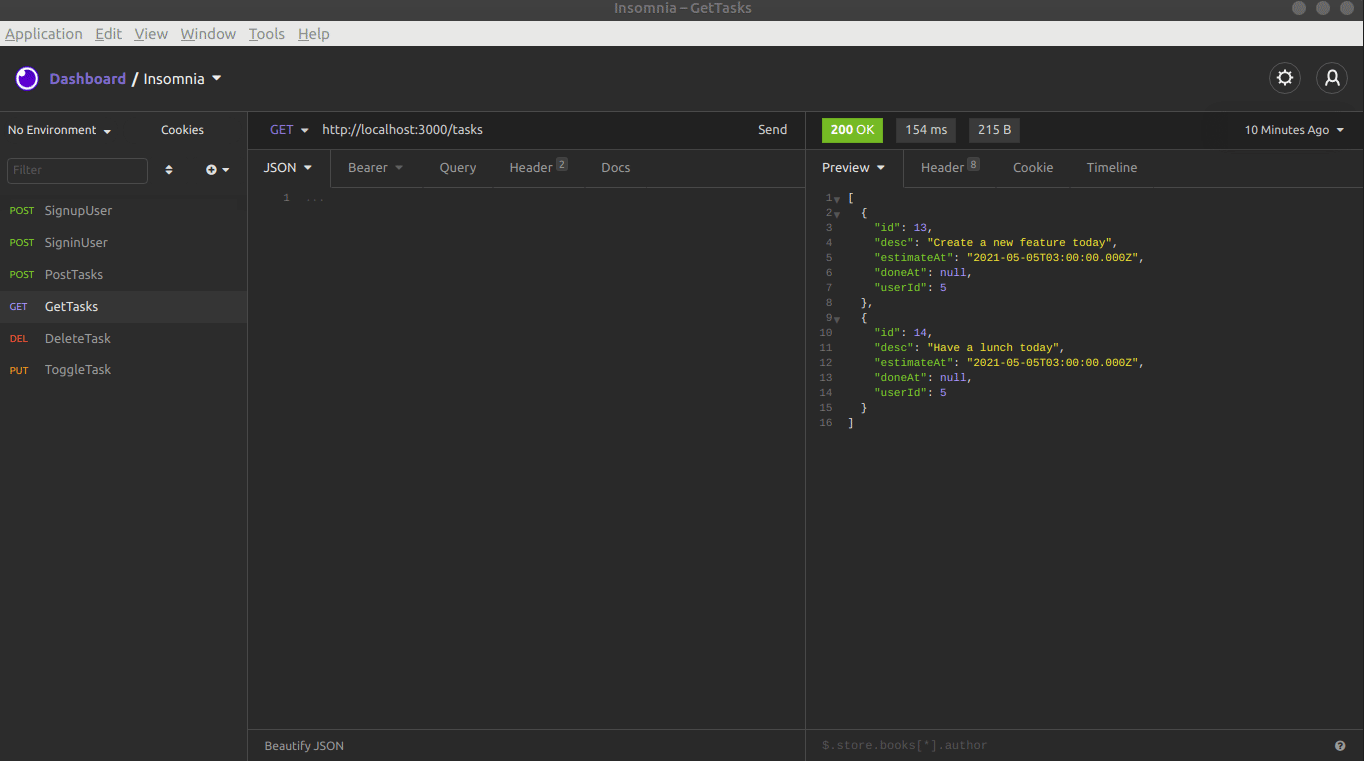Viewport: 1364px width, 761px height.
Task: Expand the JSON body type dropdown
Action: 288,168
